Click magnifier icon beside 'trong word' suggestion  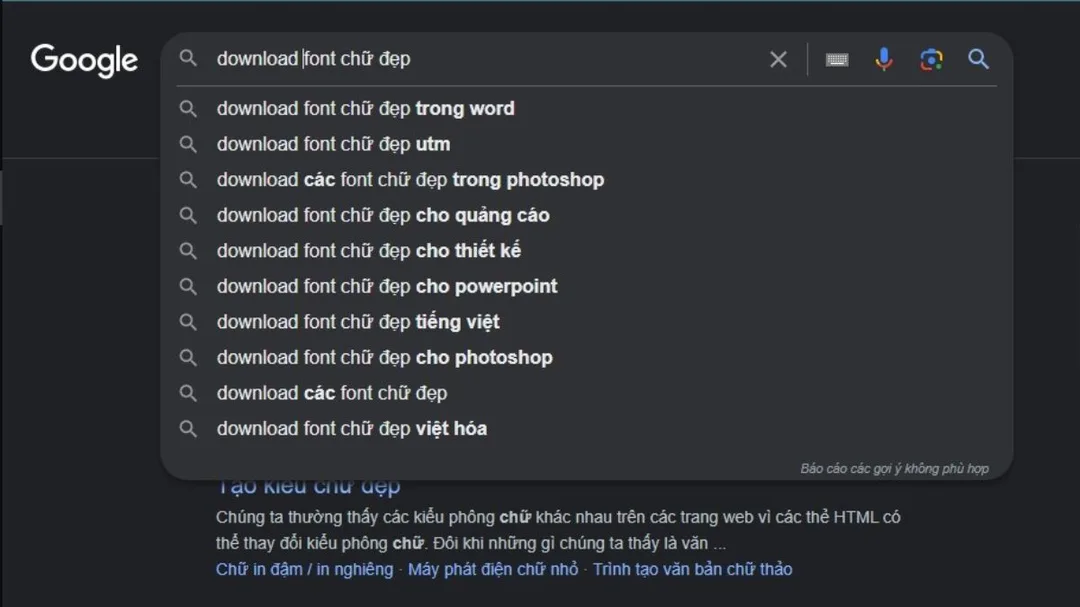pyautogui.click(x=188, y=108)
